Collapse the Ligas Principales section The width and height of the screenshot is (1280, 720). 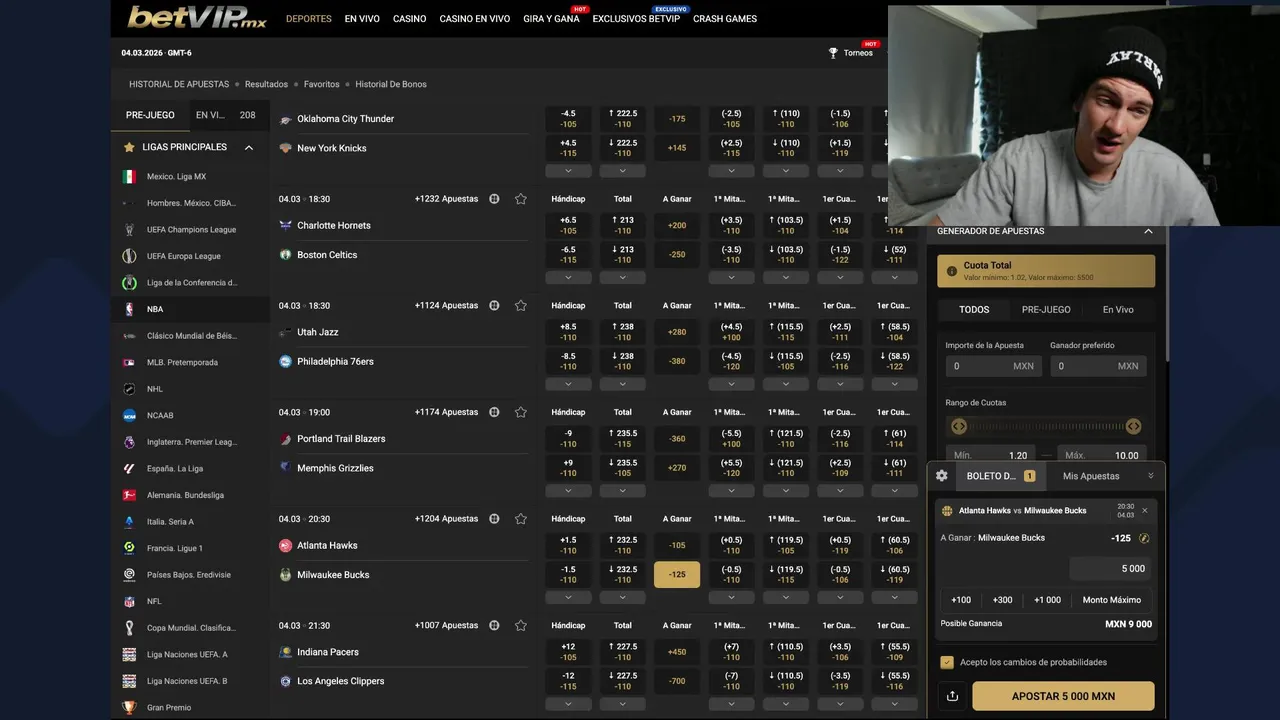point(249,147)
